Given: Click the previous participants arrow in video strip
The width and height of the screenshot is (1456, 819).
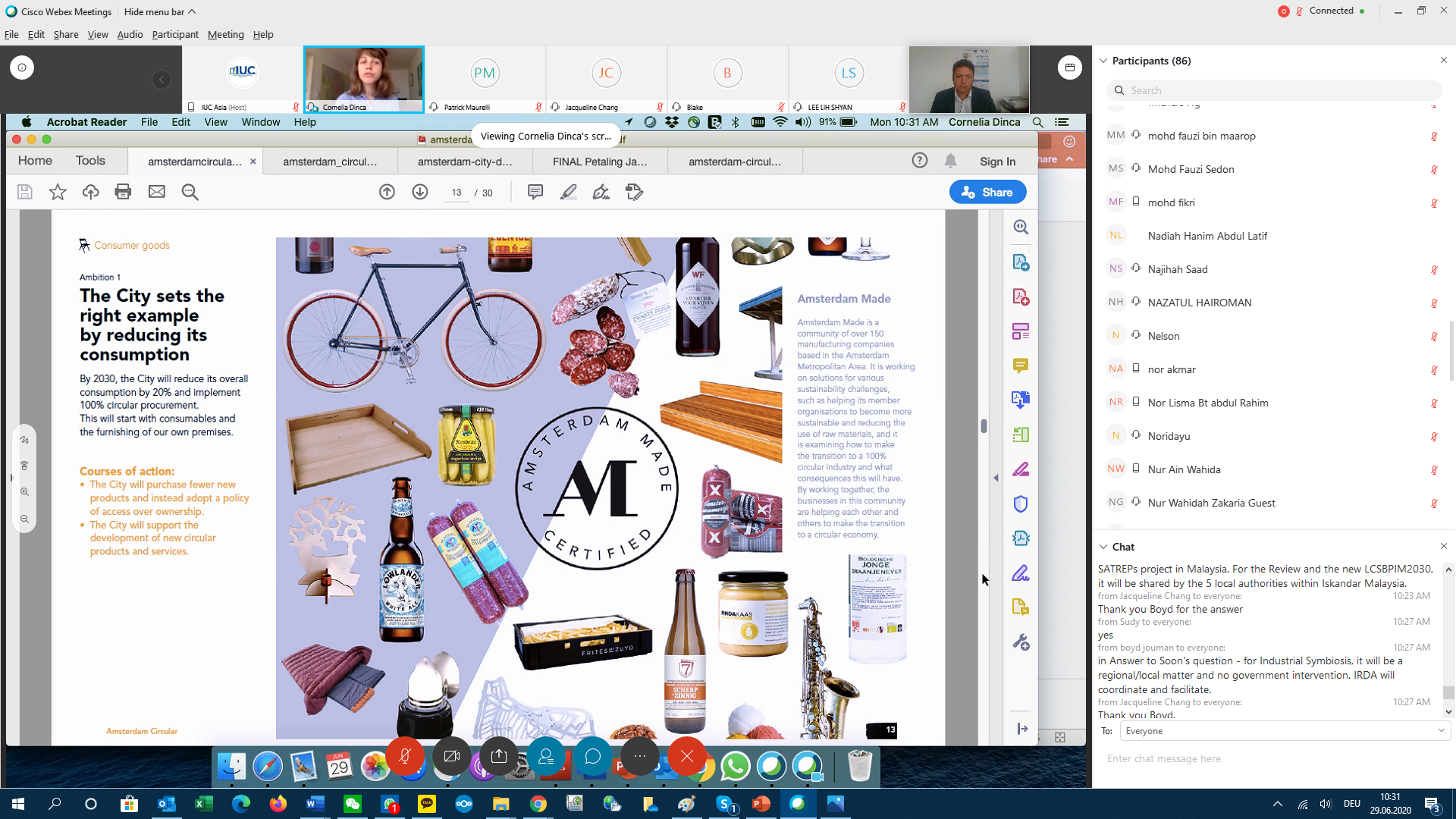Looking at the screenshot, I should 161,80.
